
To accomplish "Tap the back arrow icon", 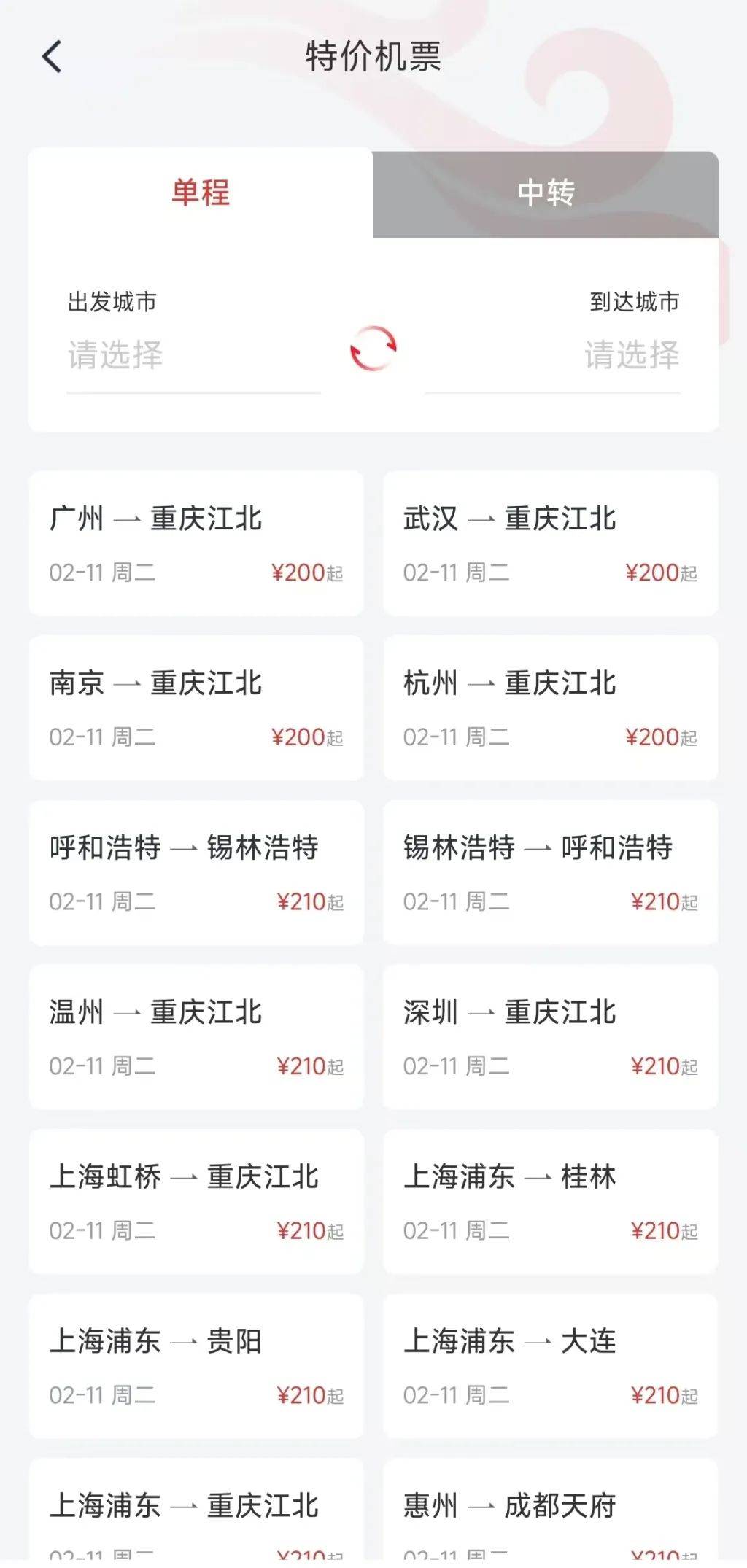I will point(53,57).
